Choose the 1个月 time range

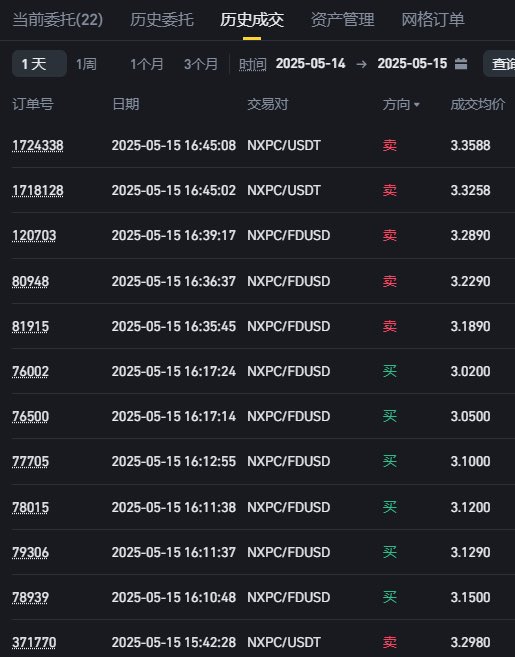[x=147, y=64]
